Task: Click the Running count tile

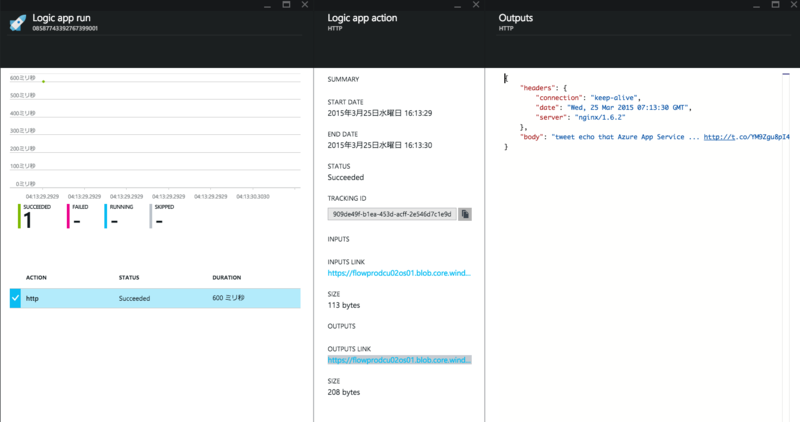Action: click(119, 216)
